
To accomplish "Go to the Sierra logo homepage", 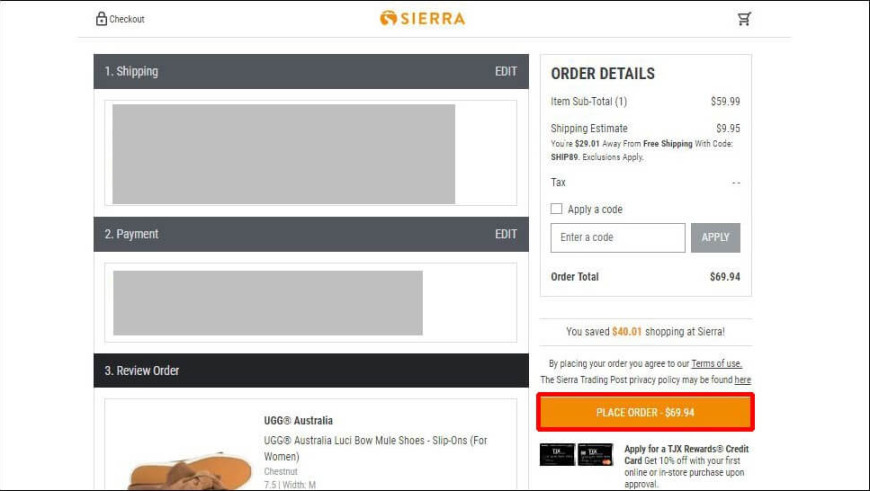I will (422, 18).
